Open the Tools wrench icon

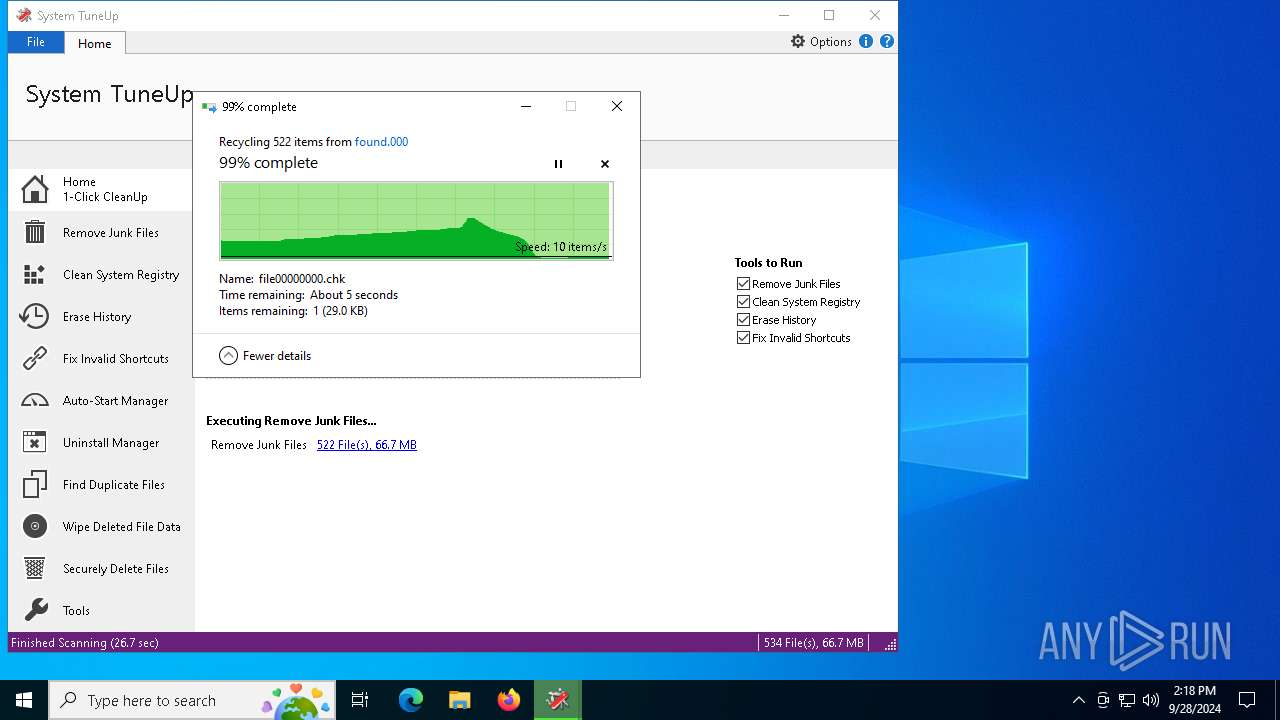(35, 610)
